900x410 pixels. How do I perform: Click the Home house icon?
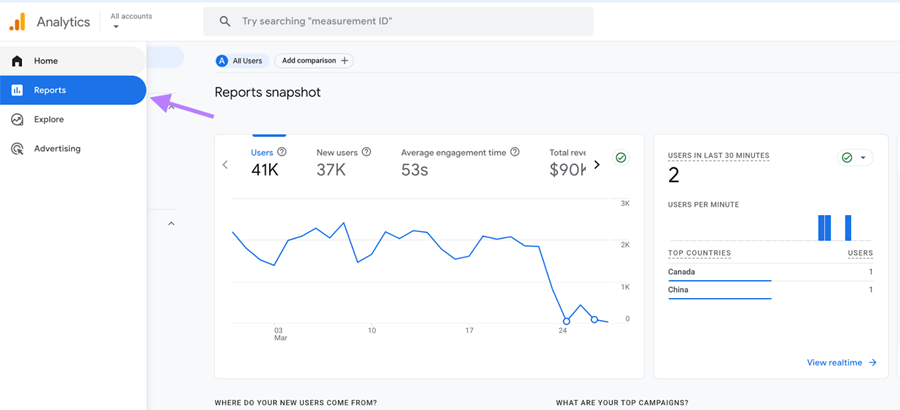17,61
